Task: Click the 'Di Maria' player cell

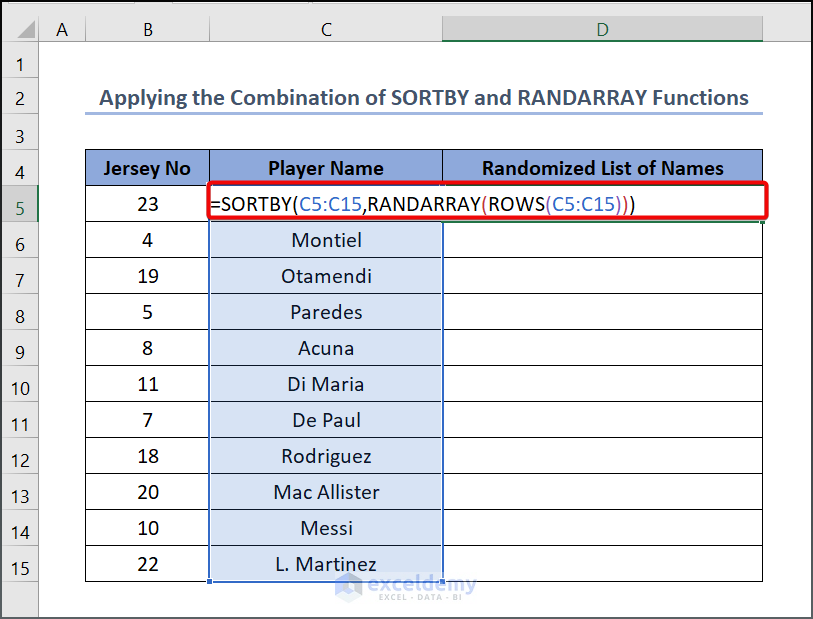Action: pos(326,384)
